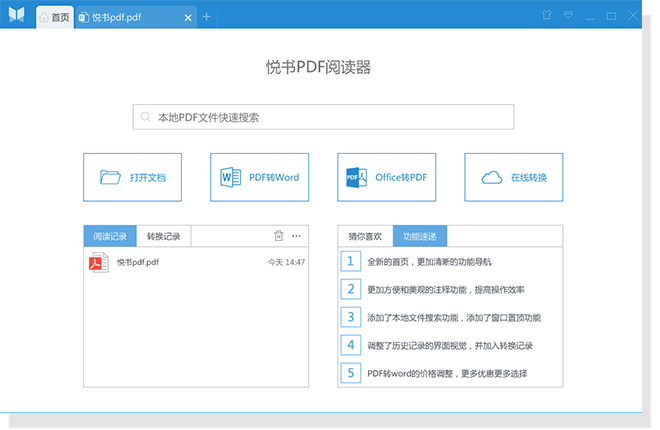Open the skin shirt icon in title bar

click(546, 15)
